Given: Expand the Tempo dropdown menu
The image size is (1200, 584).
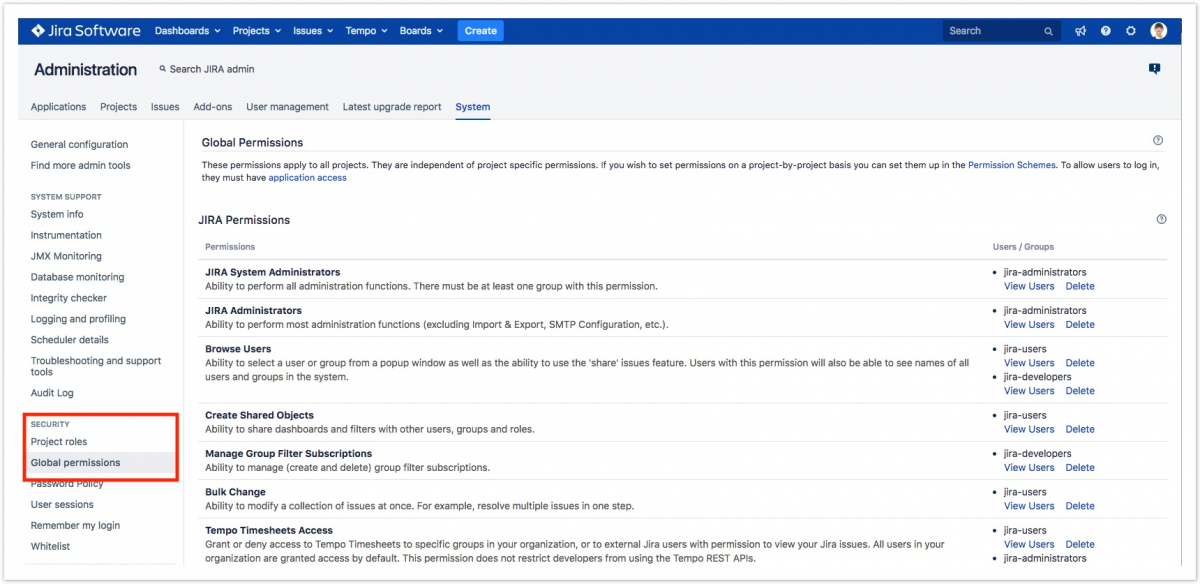Looking at the screenshot, I should 366,31.
